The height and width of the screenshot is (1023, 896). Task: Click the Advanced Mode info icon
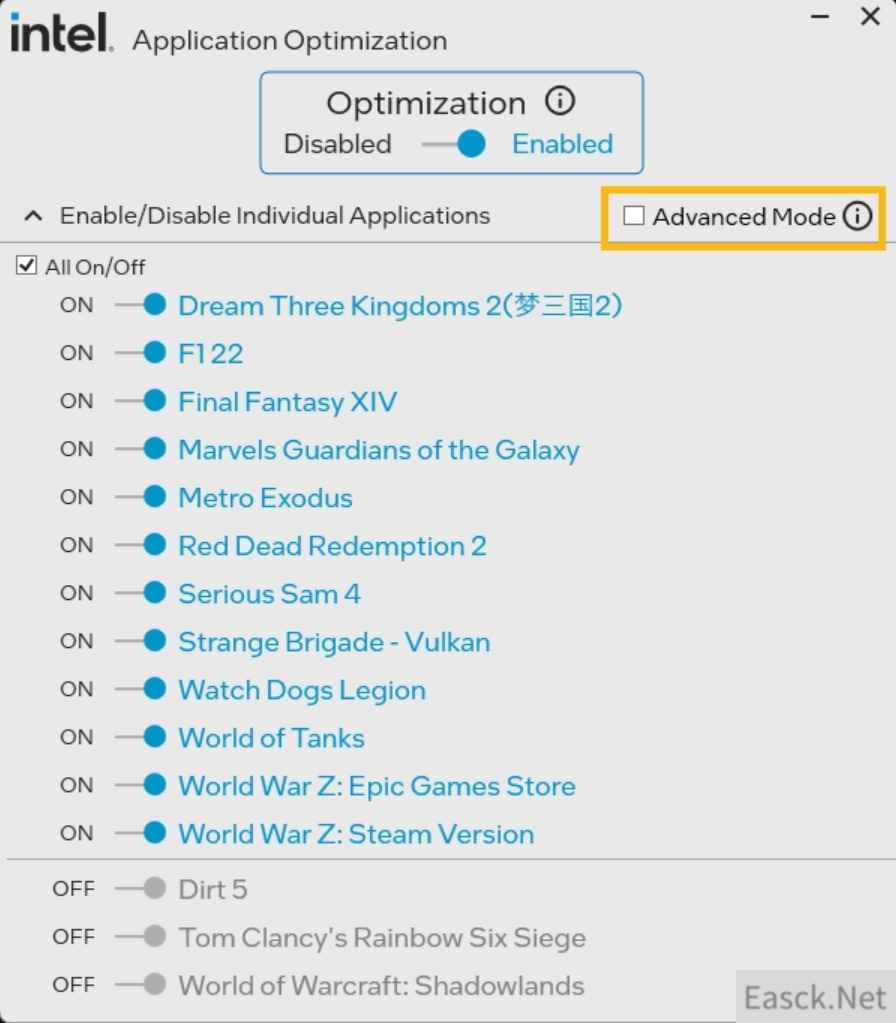(857, 216)
